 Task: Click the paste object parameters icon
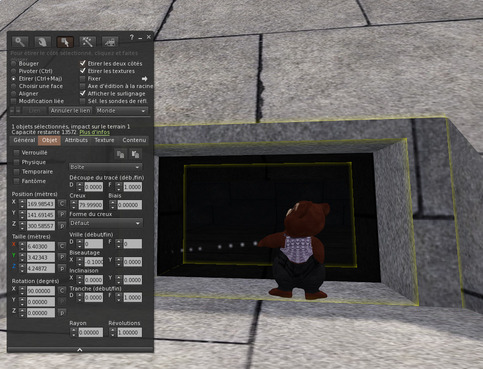135,154
